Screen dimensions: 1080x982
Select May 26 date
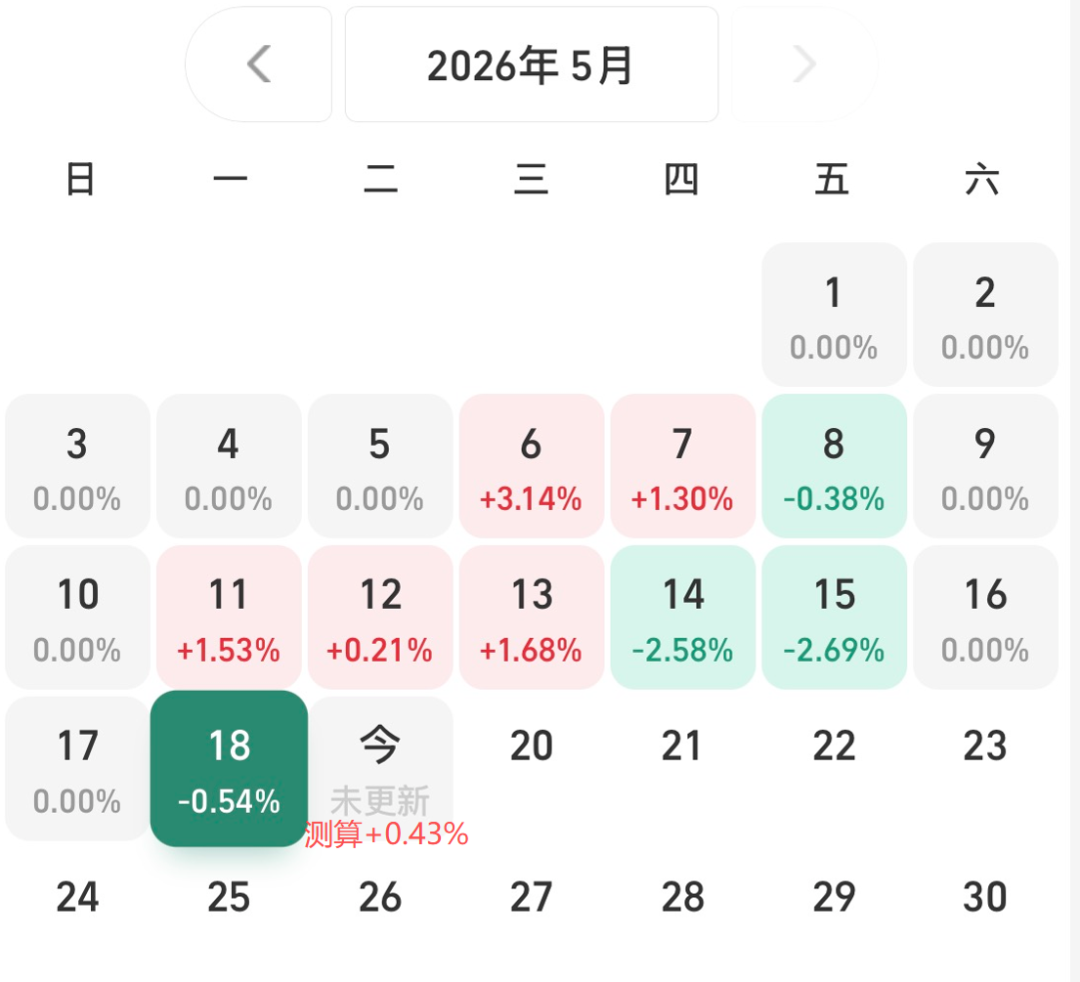tap(380, 897)
